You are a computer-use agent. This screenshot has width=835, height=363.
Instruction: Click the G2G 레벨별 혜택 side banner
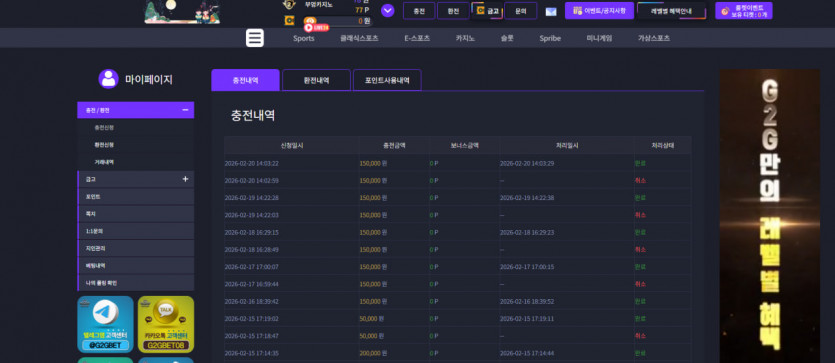pos(769,216)
